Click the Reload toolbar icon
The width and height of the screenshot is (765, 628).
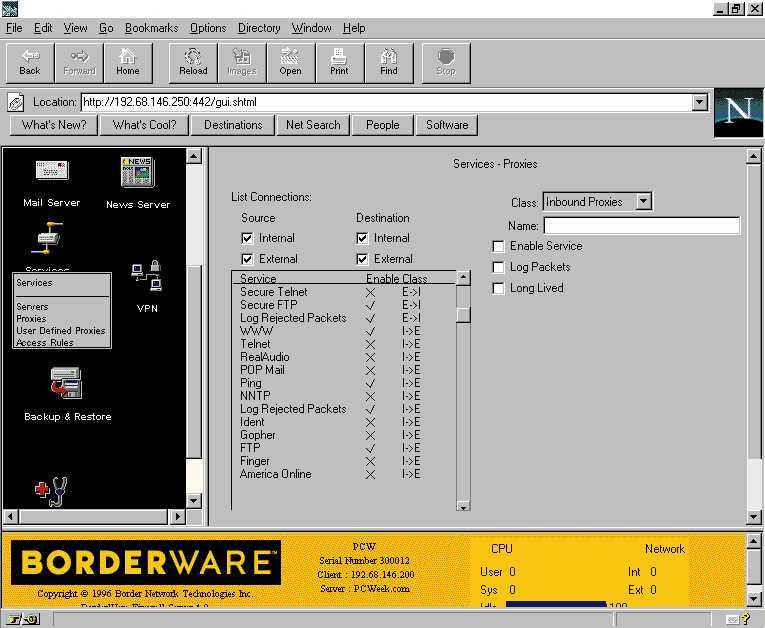[193, 61]
